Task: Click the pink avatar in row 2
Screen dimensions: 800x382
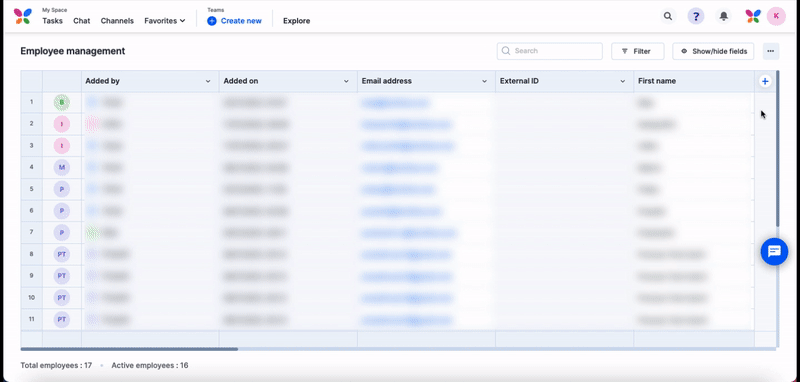Action: coord(62,124)
